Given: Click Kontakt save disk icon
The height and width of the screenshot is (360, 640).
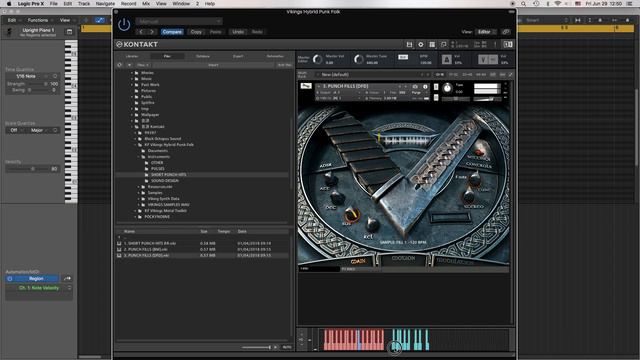Looking at the screenshot, I should click(409, 44).
